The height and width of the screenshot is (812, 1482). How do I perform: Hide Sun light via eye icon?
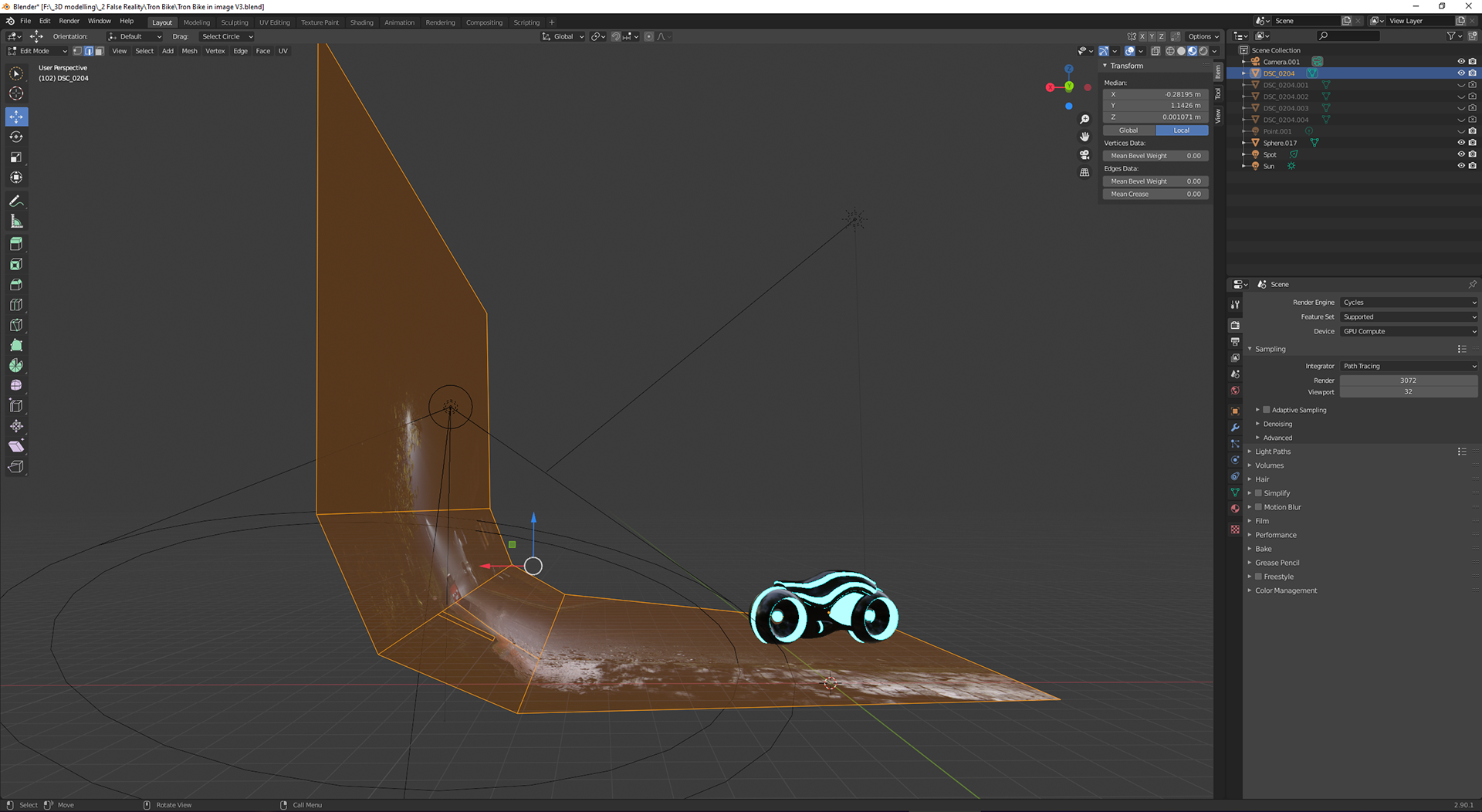click(x=1460, y=166)
